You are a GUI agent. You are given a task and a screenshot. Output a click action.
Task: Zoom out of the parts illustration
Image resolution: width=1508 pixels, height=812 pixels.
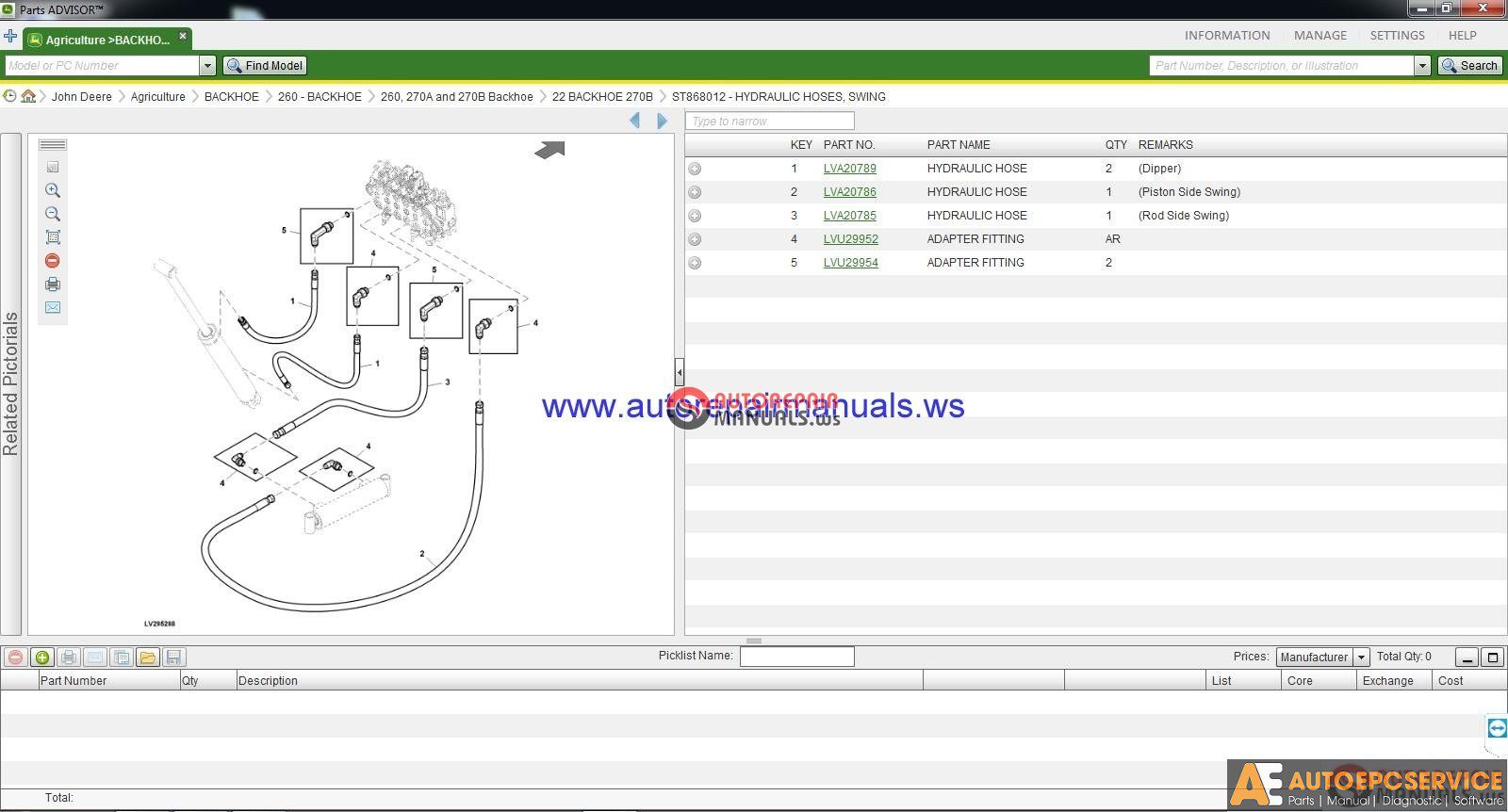[x=53, y=214]
